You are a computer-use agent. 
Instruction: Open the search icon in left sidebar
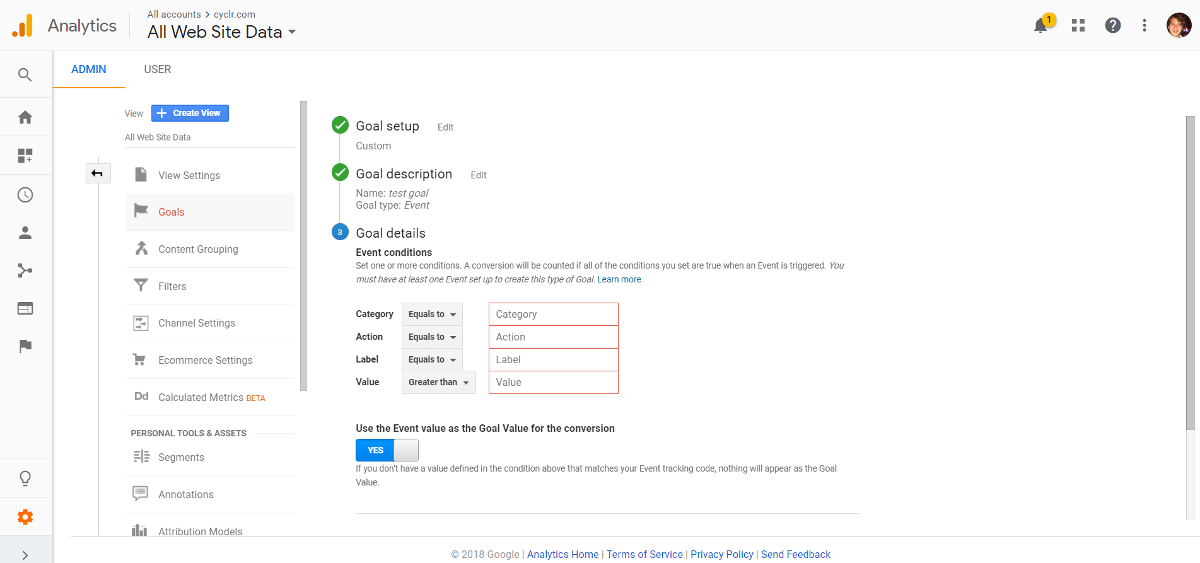25,75
